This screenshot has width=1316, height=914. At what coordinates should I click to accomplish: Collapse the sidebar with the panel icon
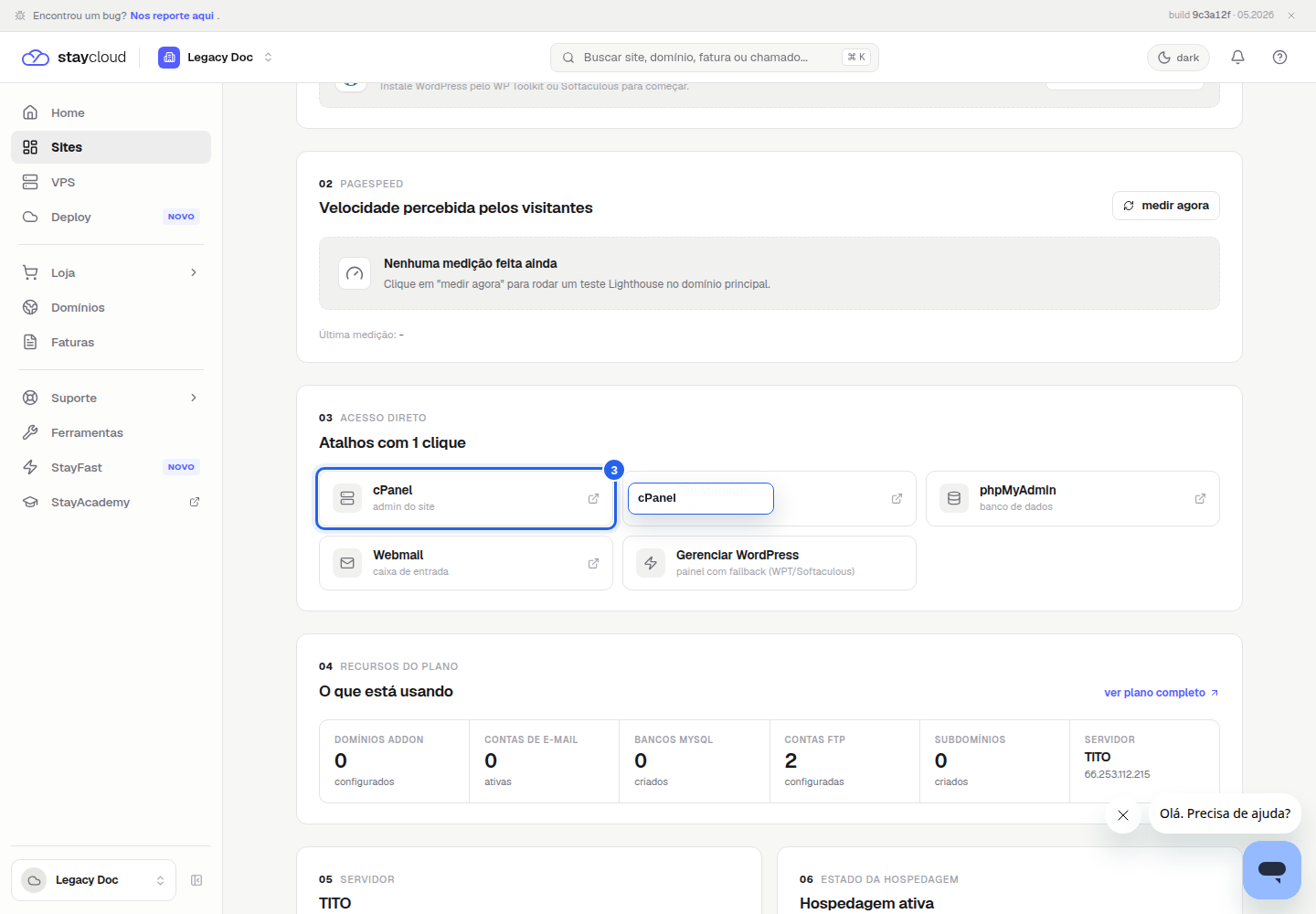point(196,880)
